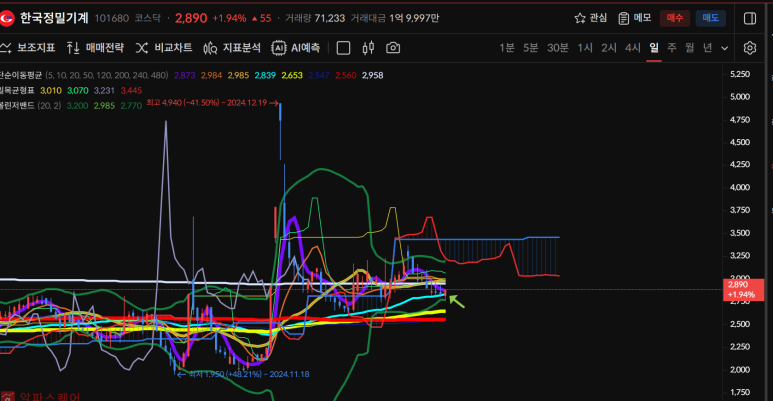This screenshot has width=773, height=401.
Task: Switch to 1분 timeframe
Action: pyautogui.click(x=507, y=48)
